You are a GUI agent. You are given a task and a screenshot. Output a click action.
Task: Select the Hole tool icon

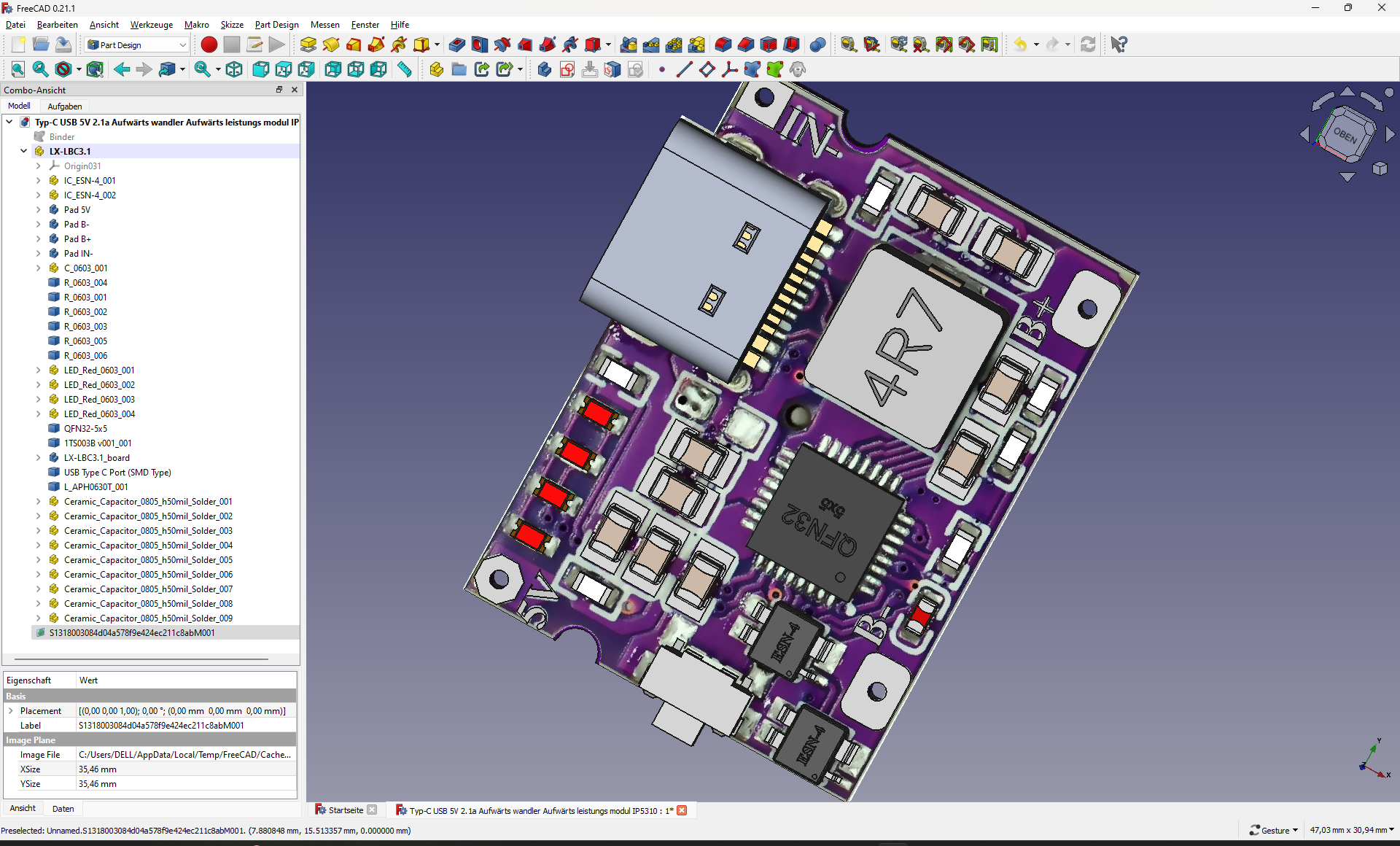480,44
